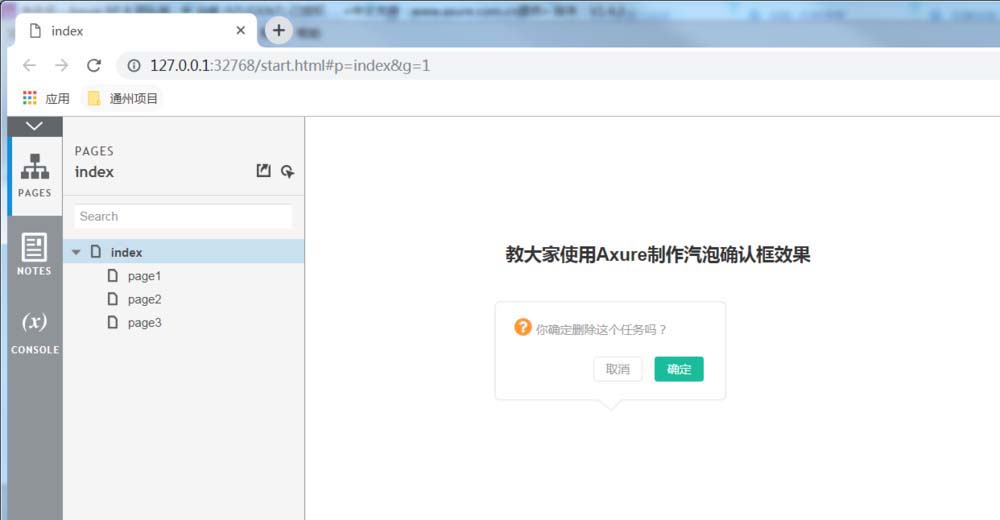Screen dimensions: 1000x520
Task: Click the page2 file icon
Action: (x=113, y=299)
